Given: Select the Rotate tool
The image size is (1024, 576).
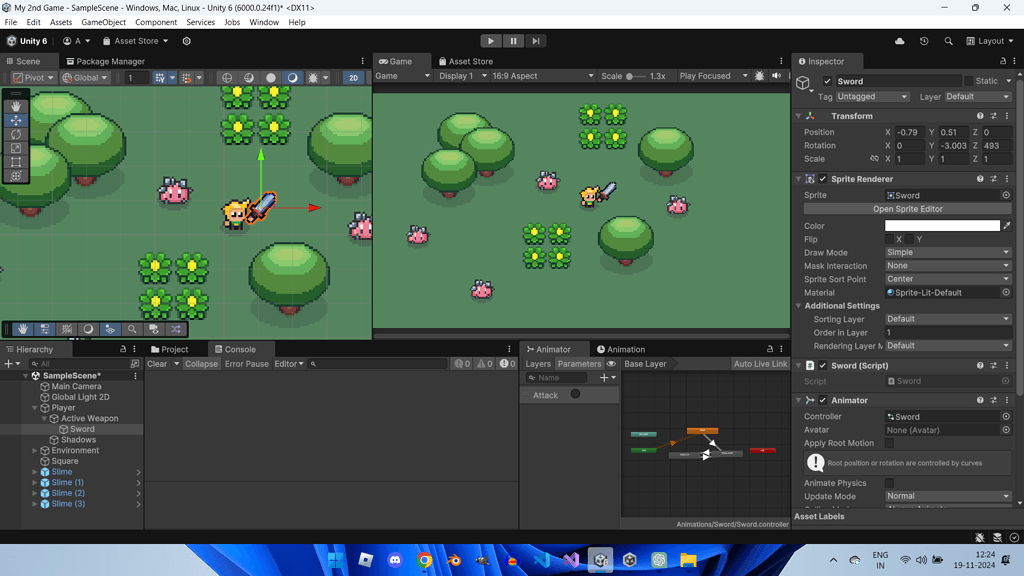Looking at the screenshot, I should (x=16, y=134).
